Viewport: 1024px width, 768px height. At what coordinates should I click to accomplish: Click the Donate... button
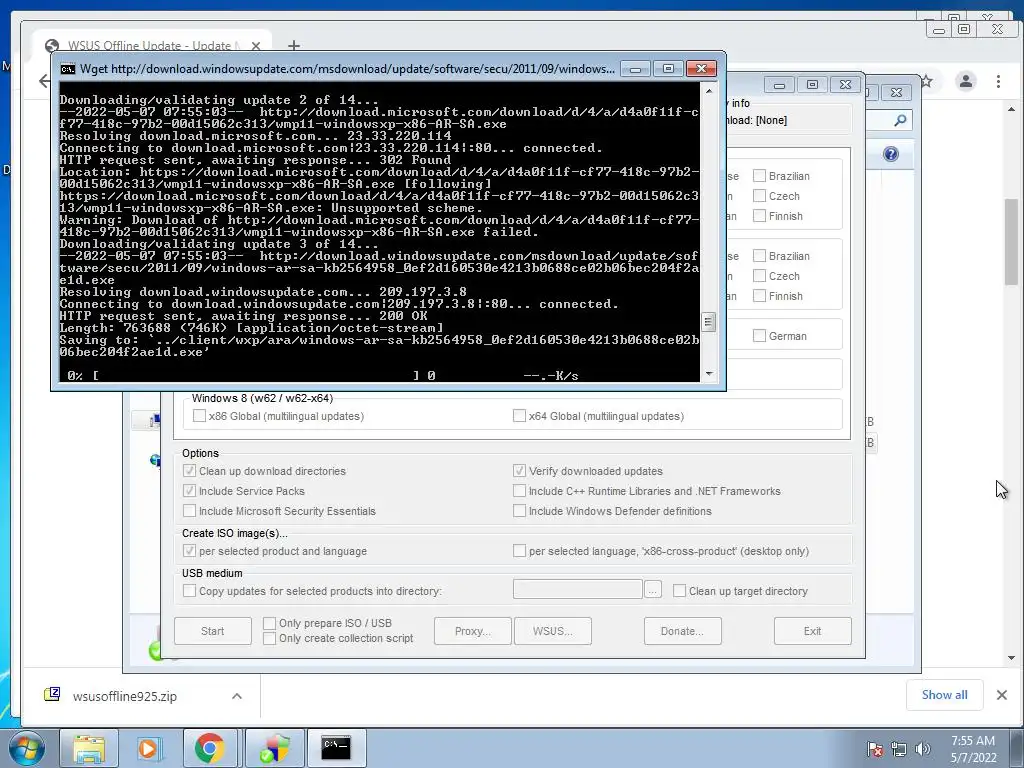coord(682,631)
